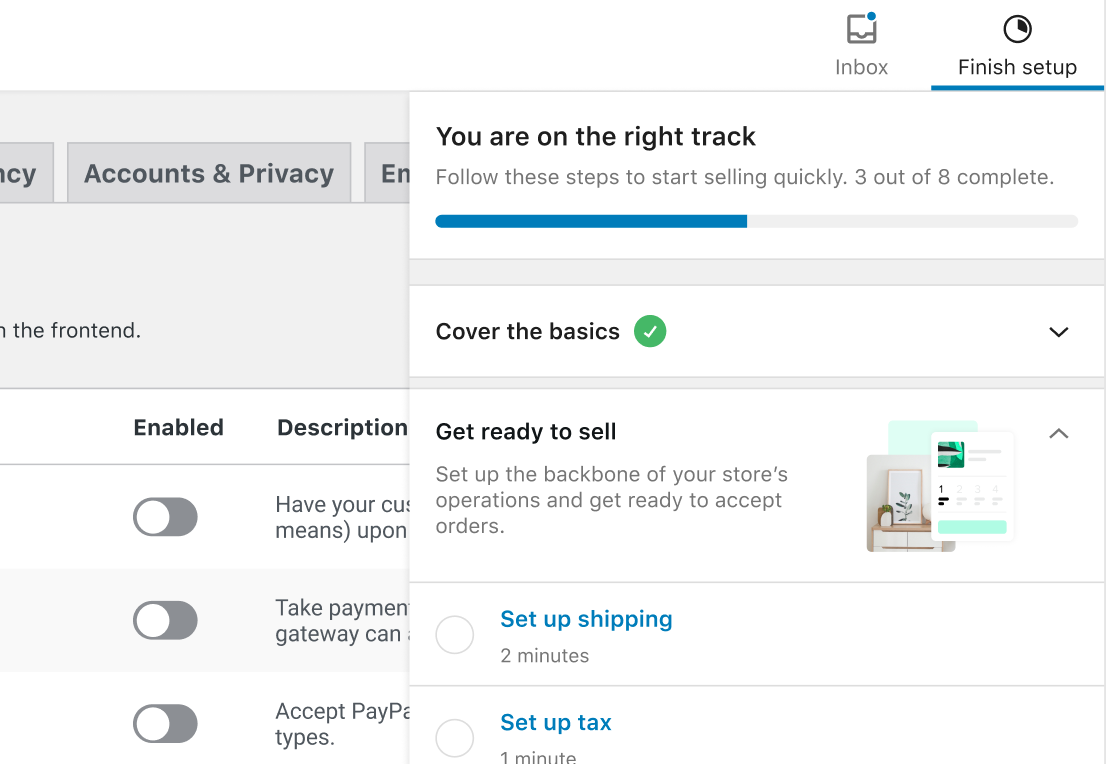
Task: Click the Finish setup progress clock icon
Action: pos(1016,27)
